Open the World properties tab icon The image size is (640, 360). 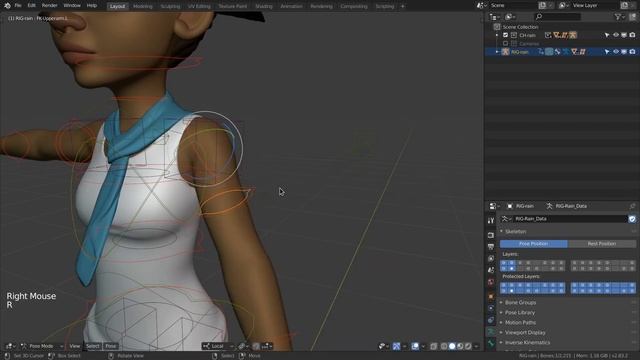[x=491, y=282]
